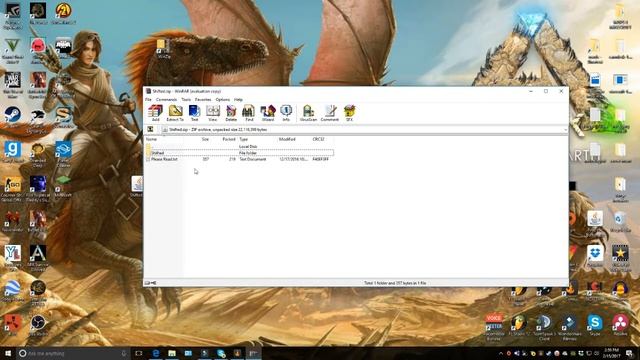Open the Minecraft desktop shortcut
This screenshot has height=360, width=640.
click(x=63, y=186)
